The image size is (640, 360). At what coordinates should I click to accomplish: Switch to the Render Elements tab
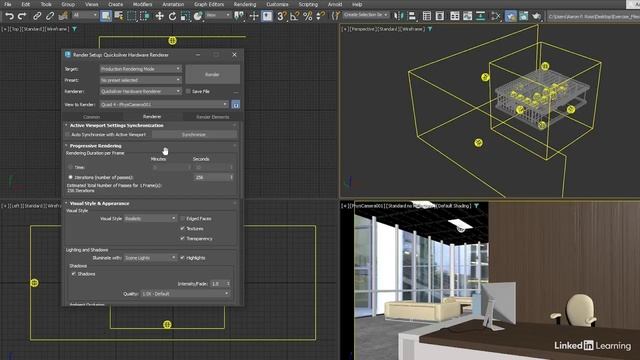[213, 117]
